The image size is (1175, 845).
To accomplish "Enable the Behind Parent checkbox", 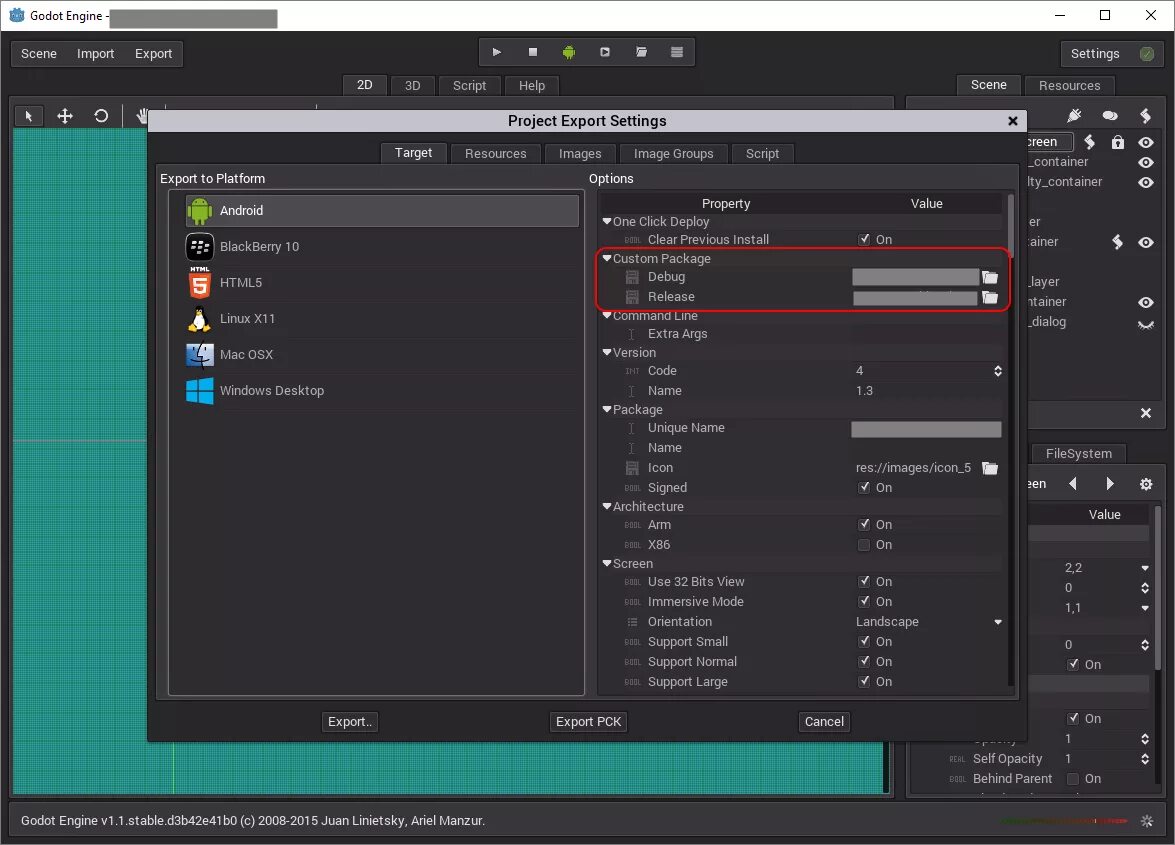I will [1073, 779].
